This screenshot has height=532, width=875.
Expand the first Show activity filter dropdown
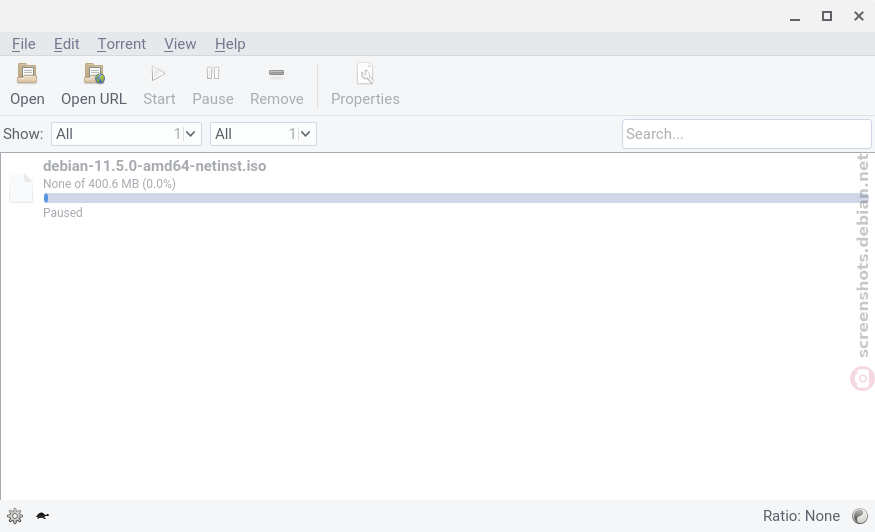(x=126, y=134)
